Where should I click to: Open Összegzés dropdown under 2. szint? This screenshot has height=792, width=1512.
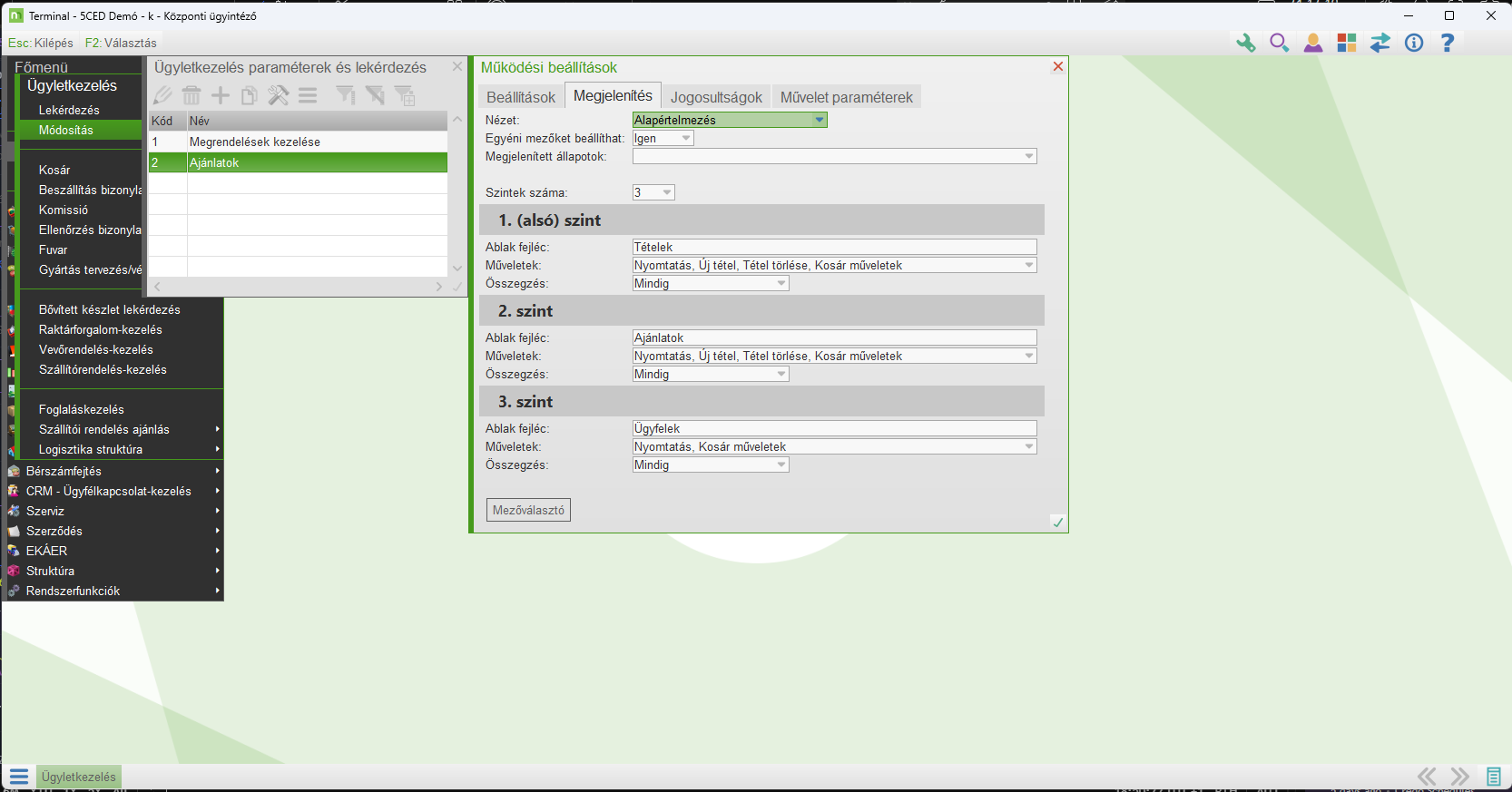[x=781, y=374]
